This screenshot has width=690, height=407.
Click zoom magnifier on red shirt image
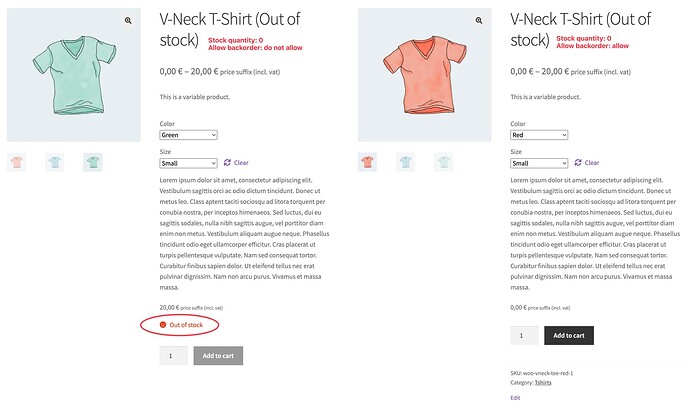(x=479, y=20)
